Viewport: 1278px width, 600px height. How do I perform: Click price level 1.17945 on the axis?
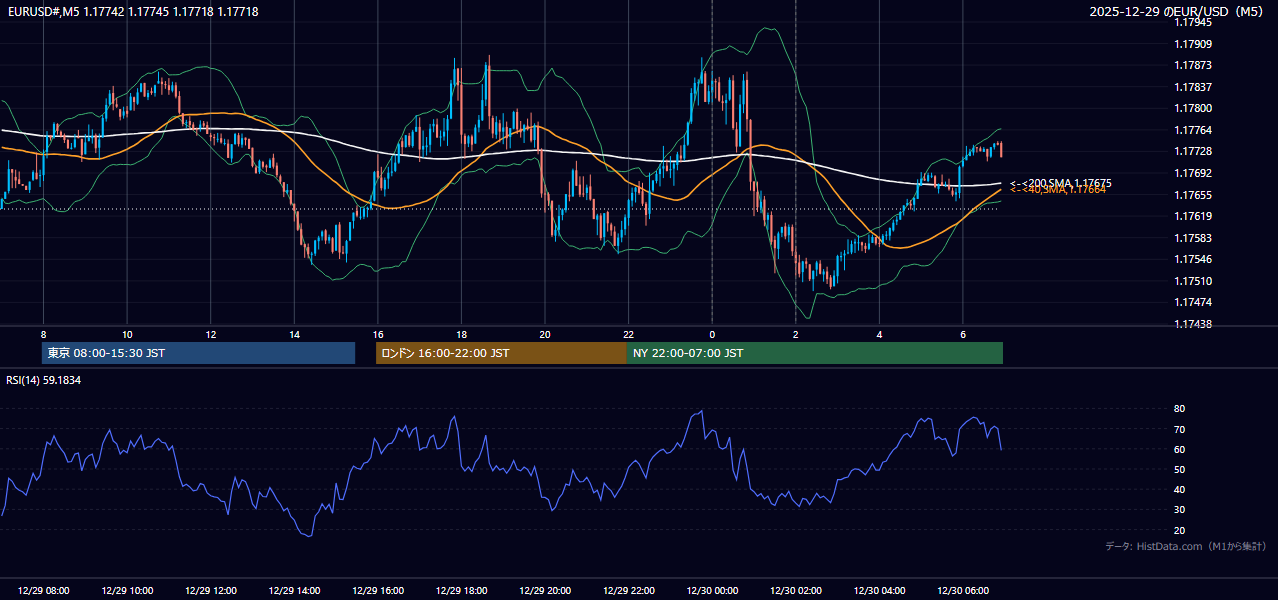coord(1193,22)
